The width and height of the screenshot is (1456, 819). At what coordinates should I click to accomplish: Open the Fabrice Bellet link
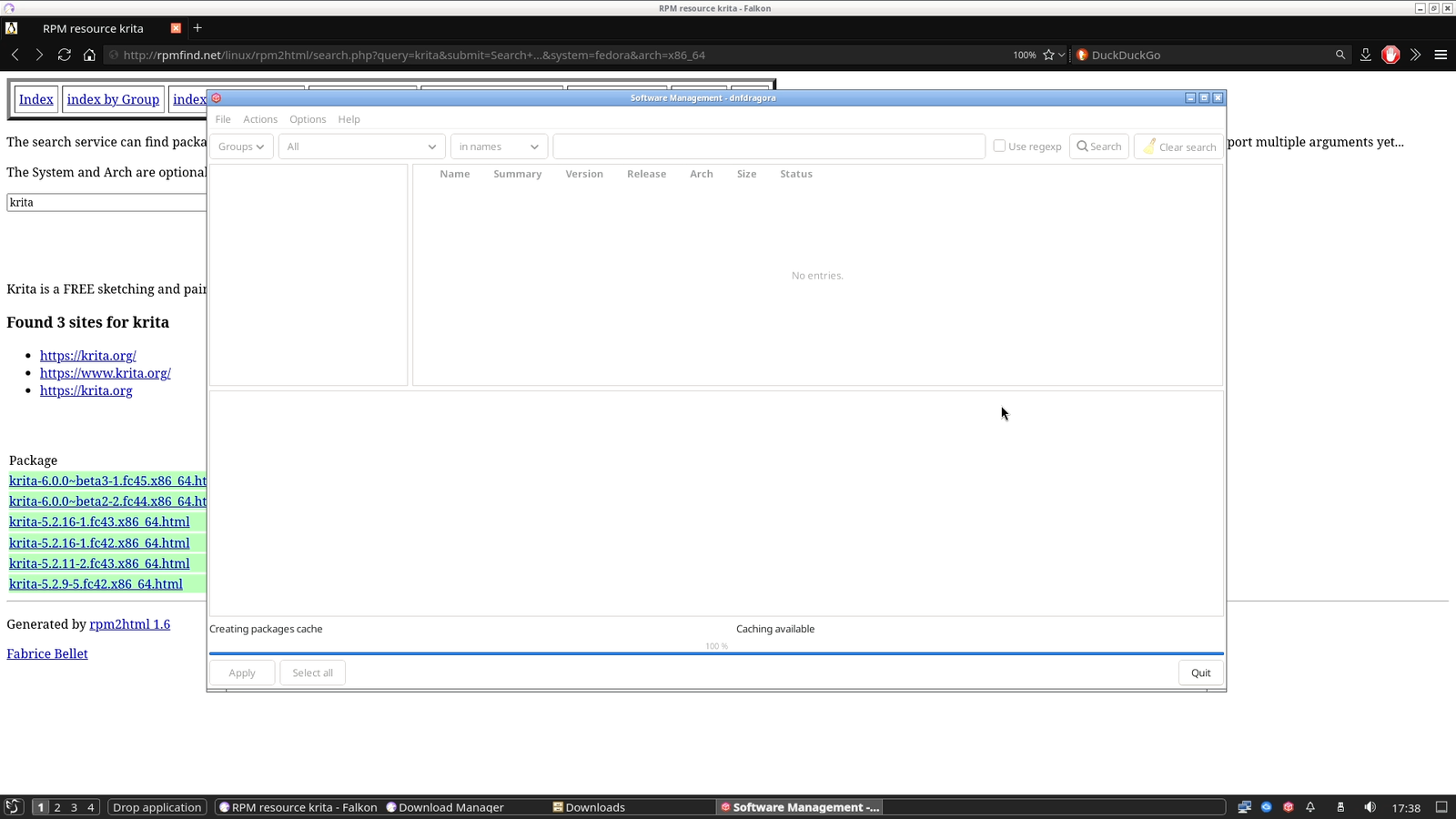tap(47, 653)
